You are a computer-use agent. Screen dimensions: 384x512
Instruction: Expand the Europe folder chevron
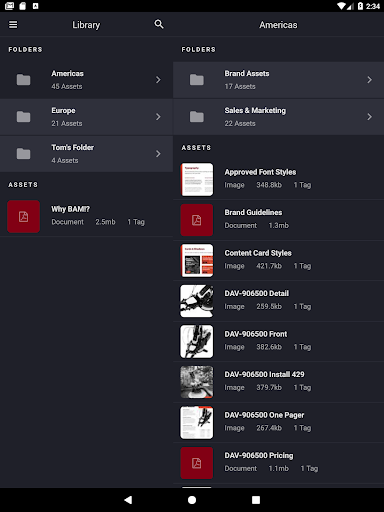158,117
